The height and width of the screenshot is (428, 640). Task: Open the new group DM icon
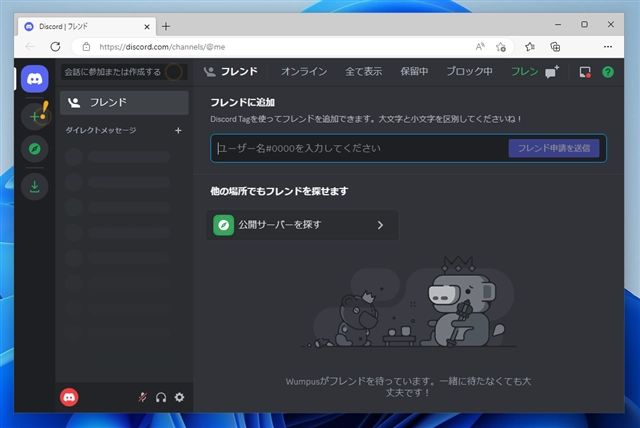click(x=551, y=72)
